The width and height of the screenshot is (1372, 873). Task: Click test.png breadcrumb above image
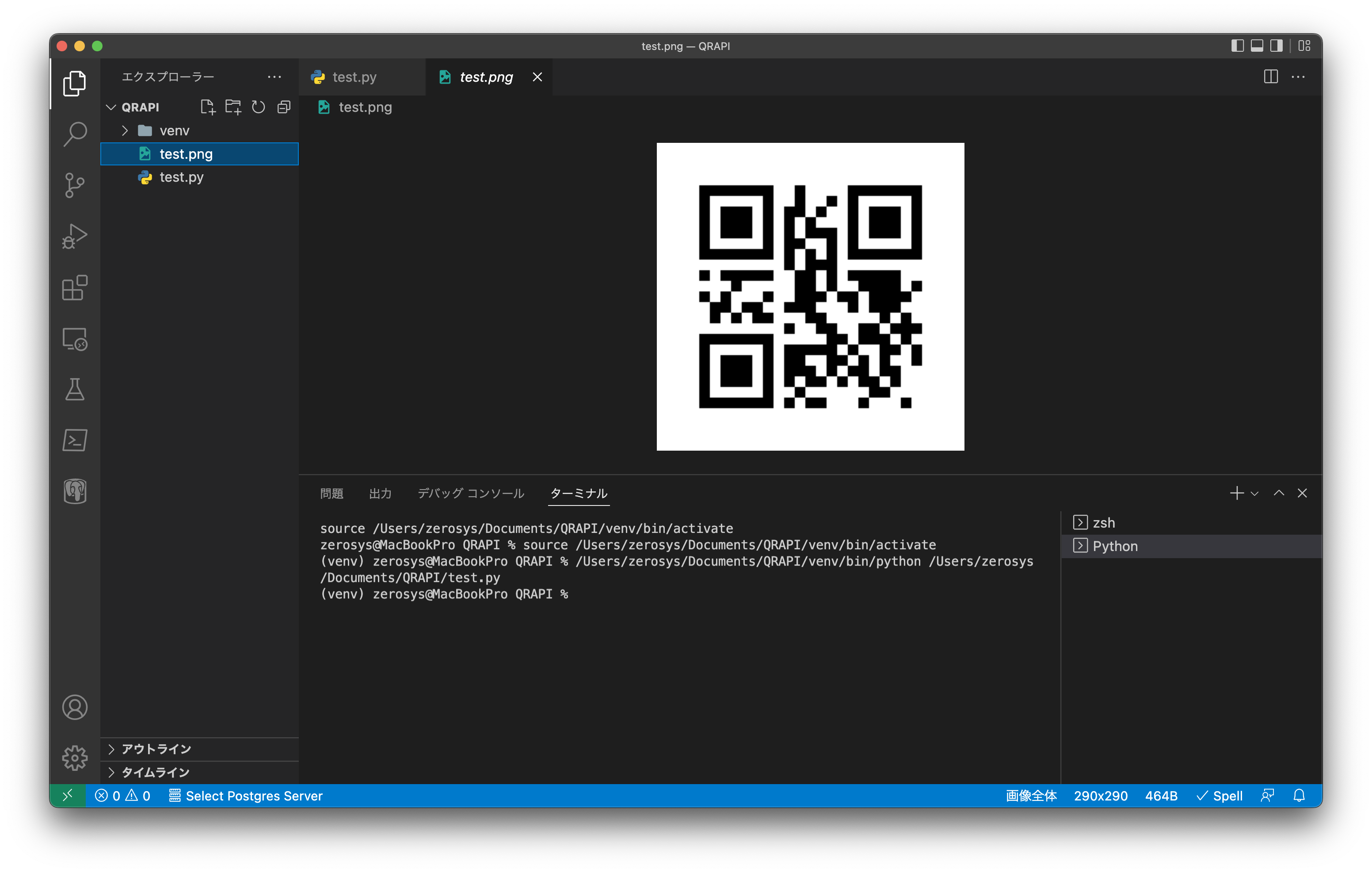coord(365,107)
